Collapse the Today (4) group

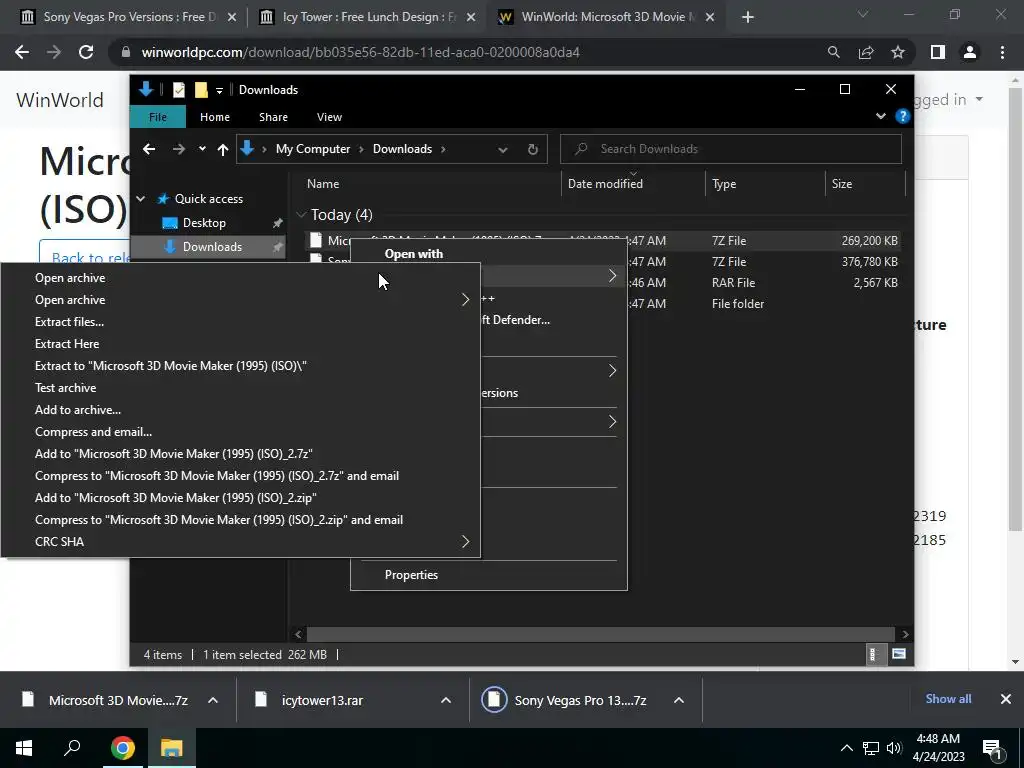pyautogui.click(x=301, y=214)
